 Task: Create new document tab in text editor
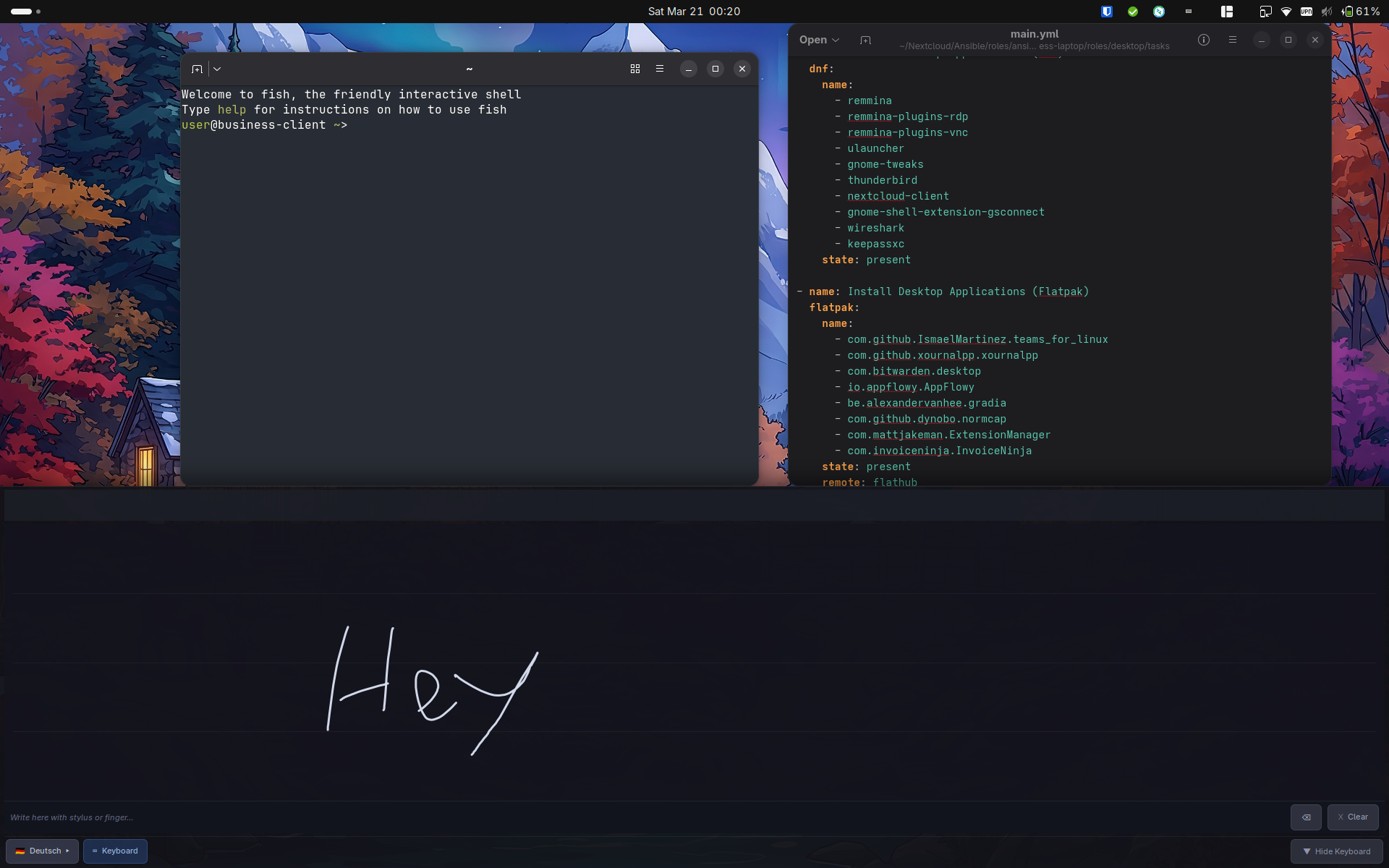(x=865, y=40)
